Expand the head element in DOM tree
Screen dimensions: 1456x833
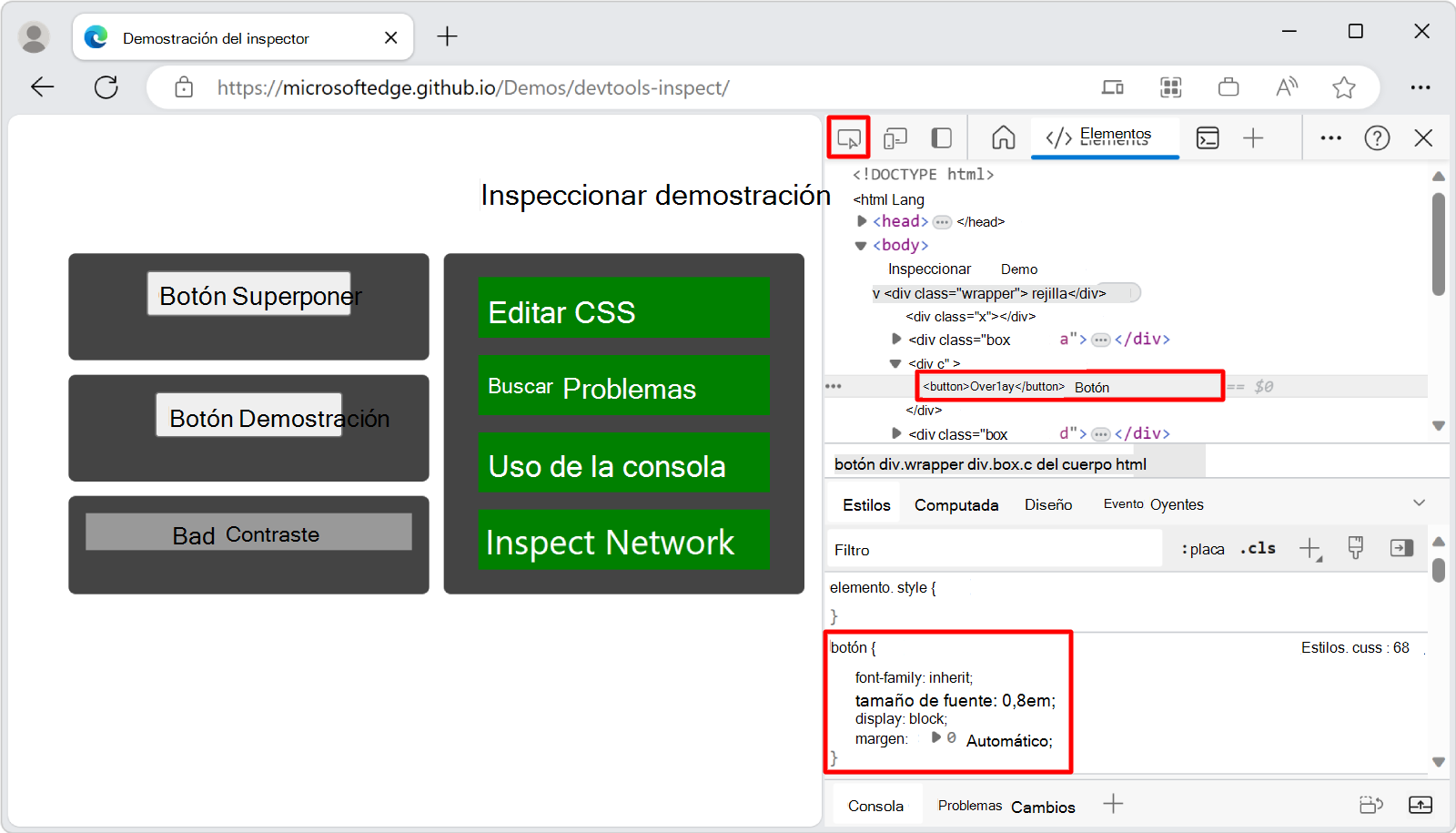point(860,220)
